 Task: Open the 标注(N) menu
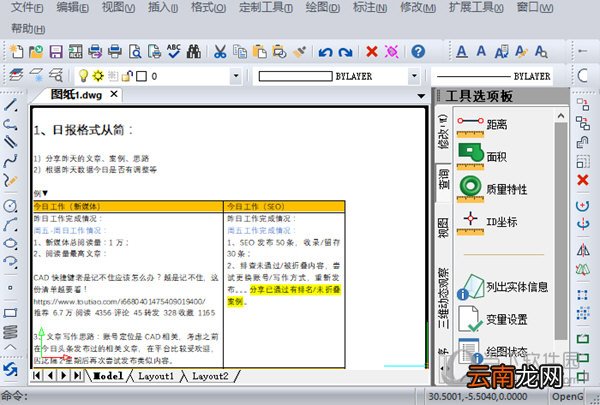pos(370,7)
